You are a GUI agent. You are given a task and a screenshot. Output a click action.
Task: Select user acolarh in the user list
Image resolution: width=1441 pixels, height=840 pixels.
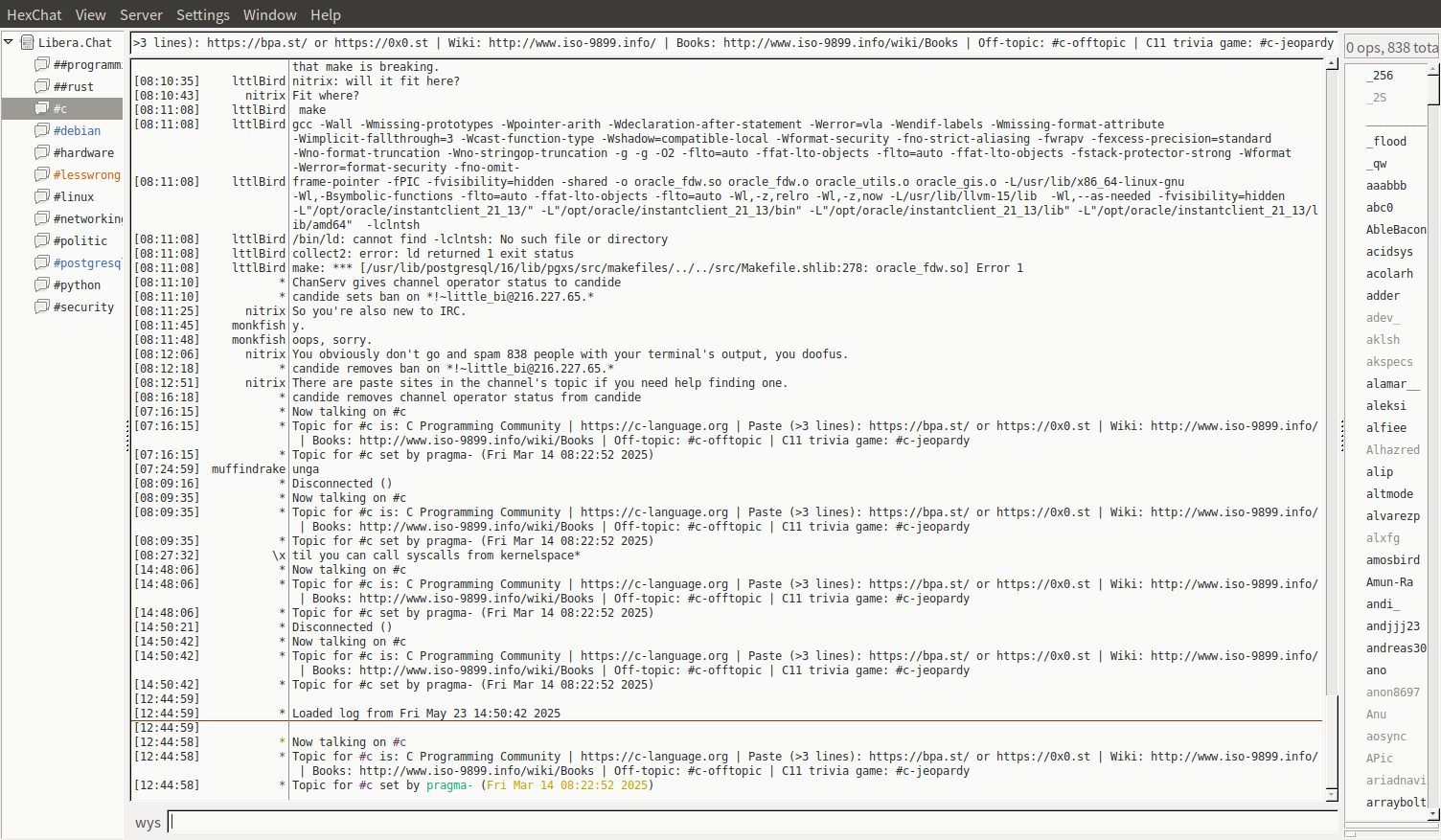click(1389, 273)
